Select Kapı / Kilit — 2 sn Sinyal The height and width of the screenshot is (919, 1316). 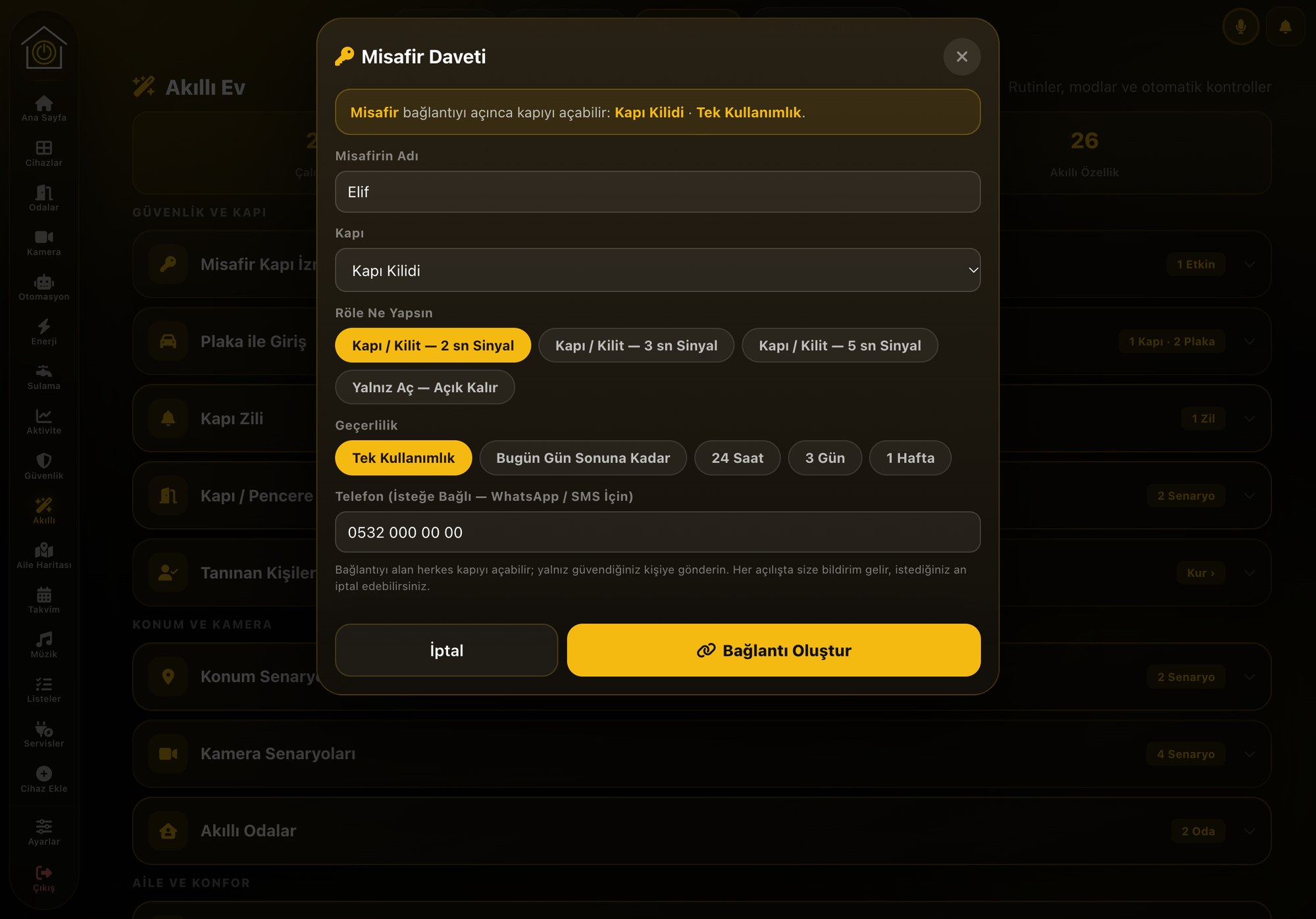click(x=433, y=345)
